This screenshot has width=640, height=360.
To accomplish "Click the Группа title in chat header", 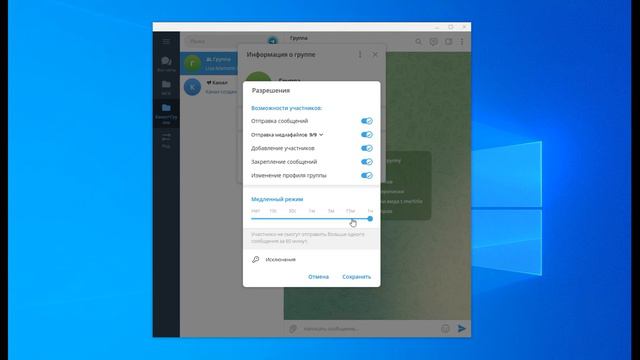I will [x=299, y=38].
